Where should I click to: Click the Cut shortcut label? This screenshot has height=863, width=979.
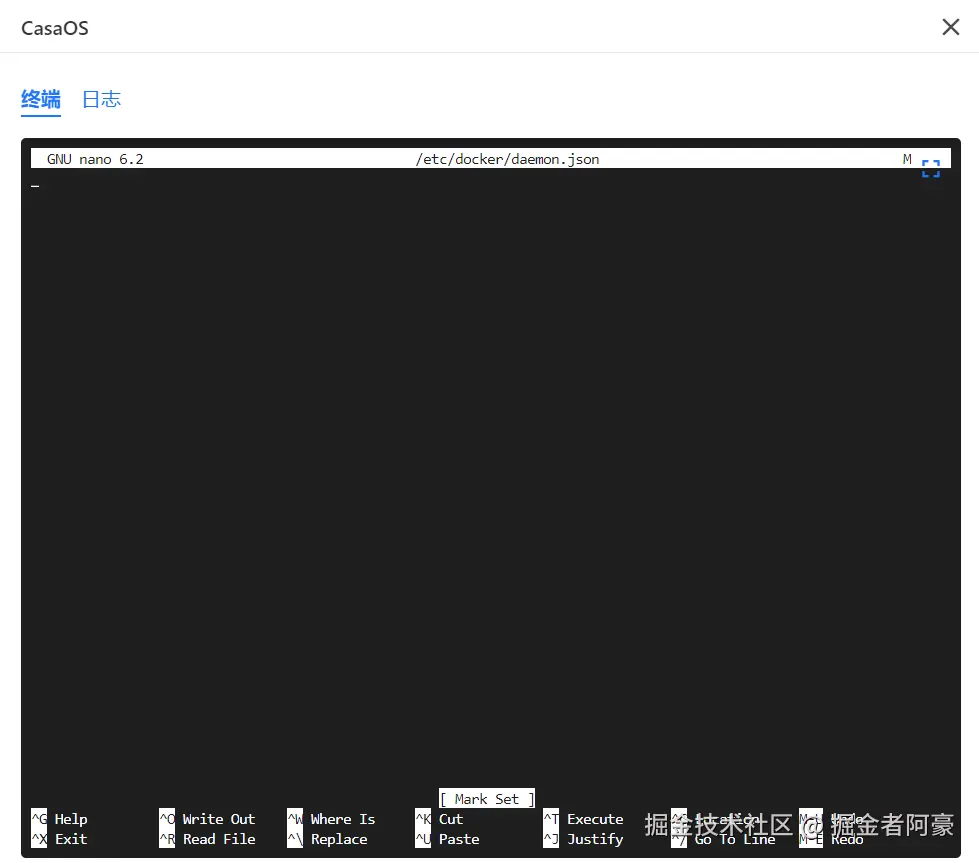pos(451,819)
